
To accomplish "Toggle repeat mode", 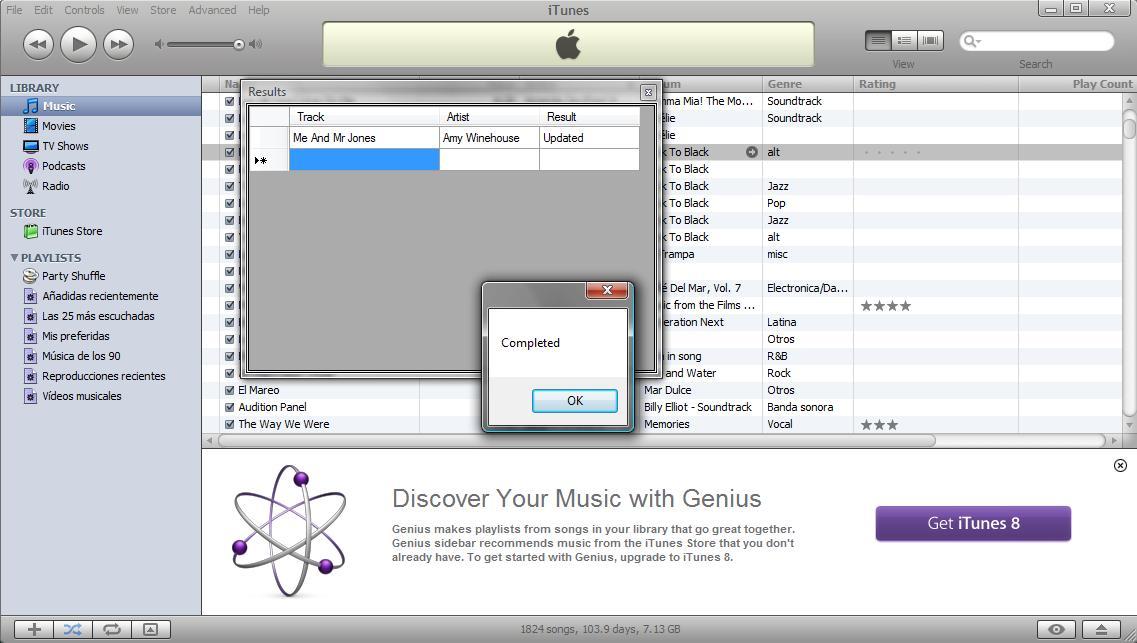I will [x=112, y=629].
